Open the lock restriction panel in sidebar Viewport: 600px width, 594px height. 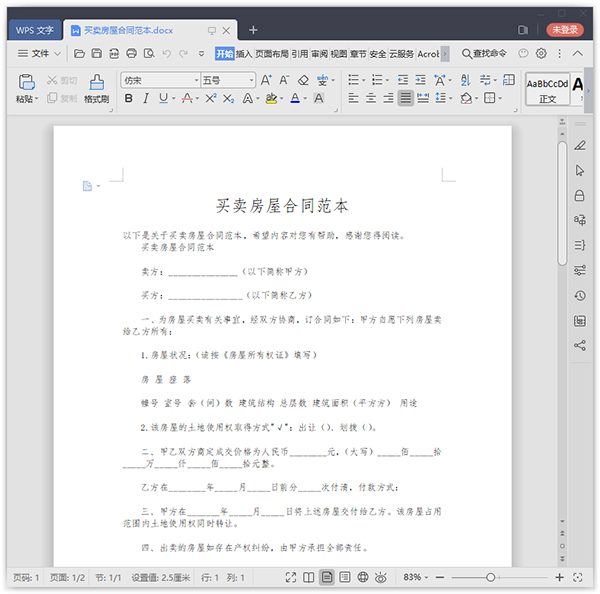580,196
